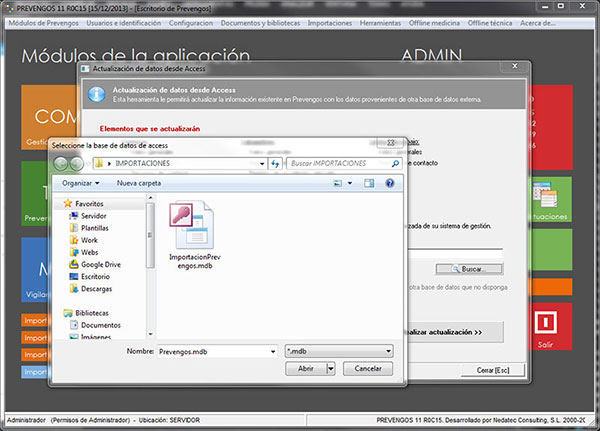
Task: Open the Work folder shortcut
Action: [x=89, y=240]
